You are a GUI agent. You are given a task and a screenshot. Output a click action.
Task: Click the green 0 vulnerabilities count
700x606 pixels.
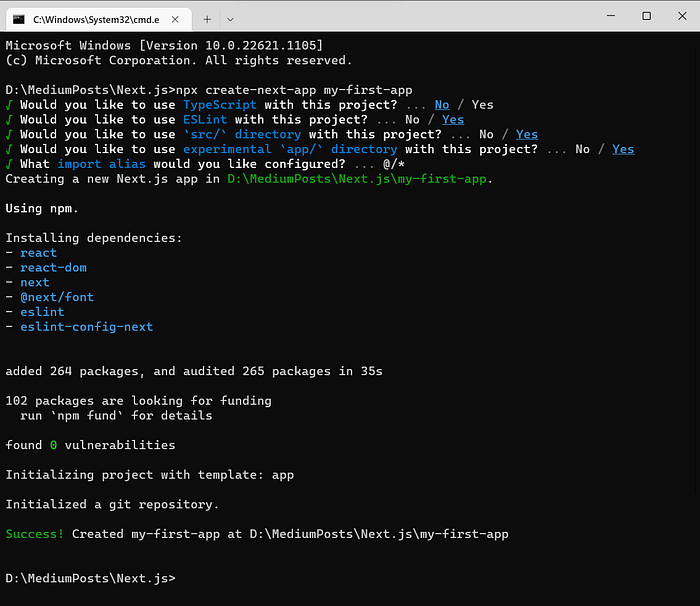point(54,445)
